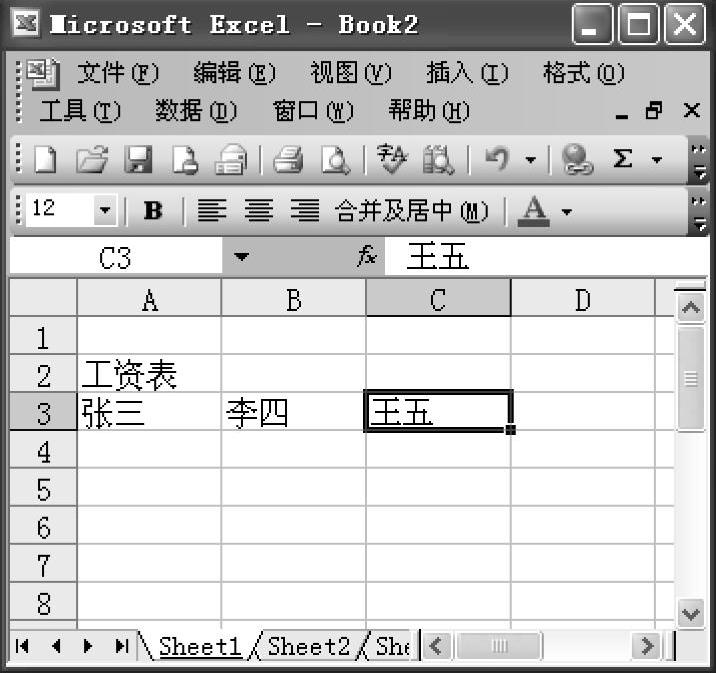This screenshot has width=716, height=673.
Task: Expand standard toolbar options chevron
Action: [699, 161]
